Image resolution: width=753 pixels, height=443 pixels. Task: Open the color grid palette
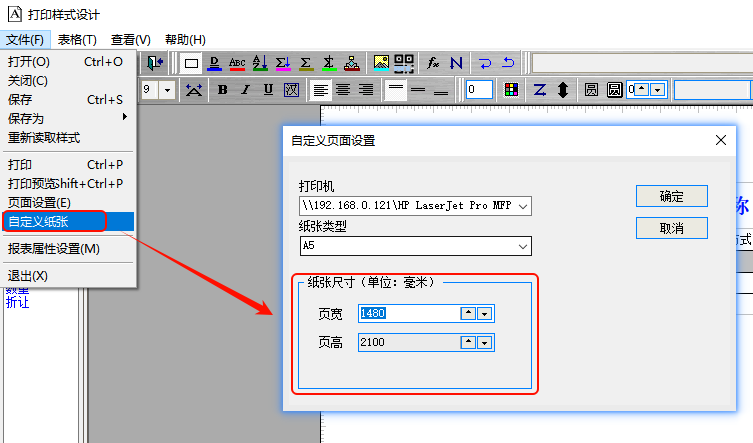tap(511, 90)
